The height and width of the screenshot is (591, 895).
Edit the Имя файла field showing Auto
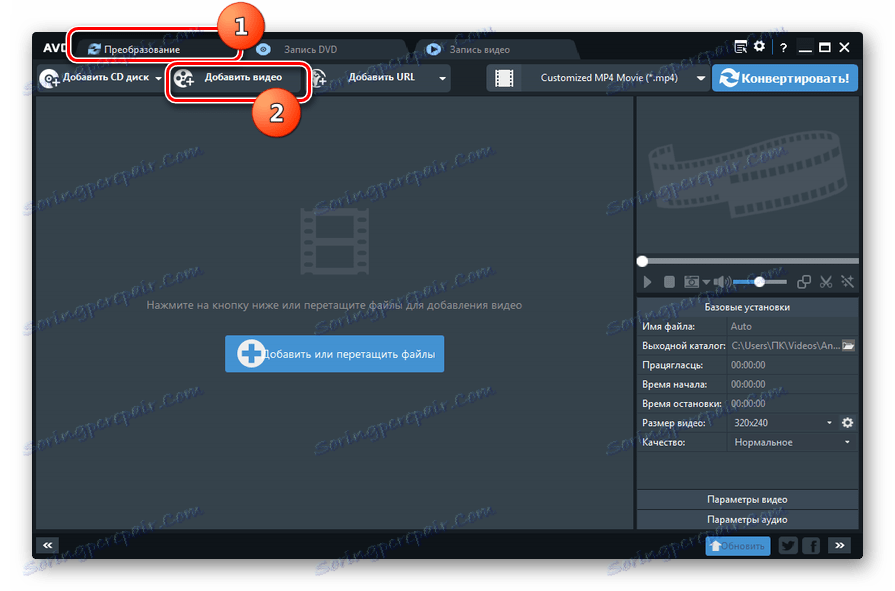point(792,327)
